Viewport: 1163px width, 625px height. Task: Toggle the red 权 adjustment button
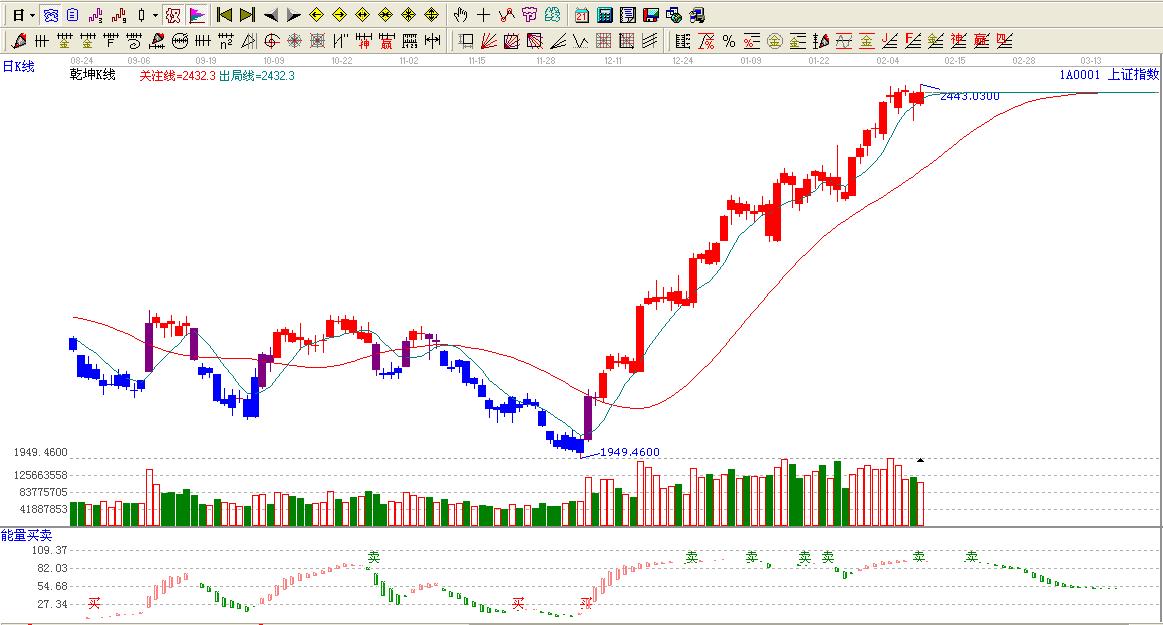(173, 15)
